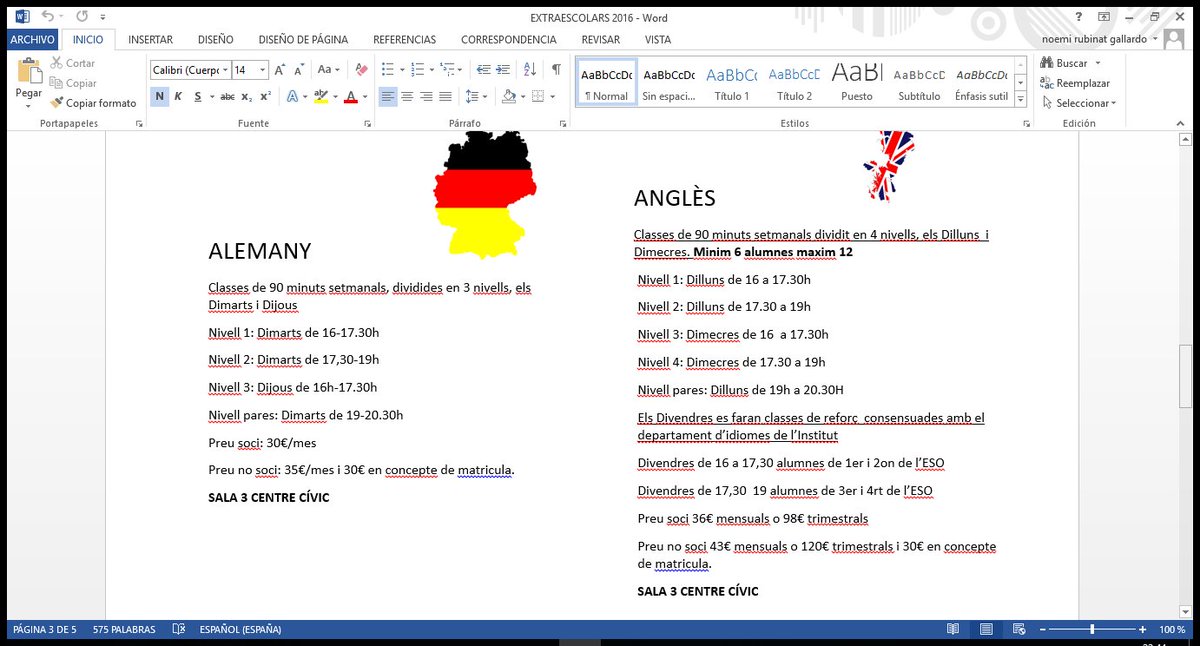The width and height of the screenshot is (1200, 646).
Task: Switch to the INSERTAR ribbon tab
Action: pos(151,40)
